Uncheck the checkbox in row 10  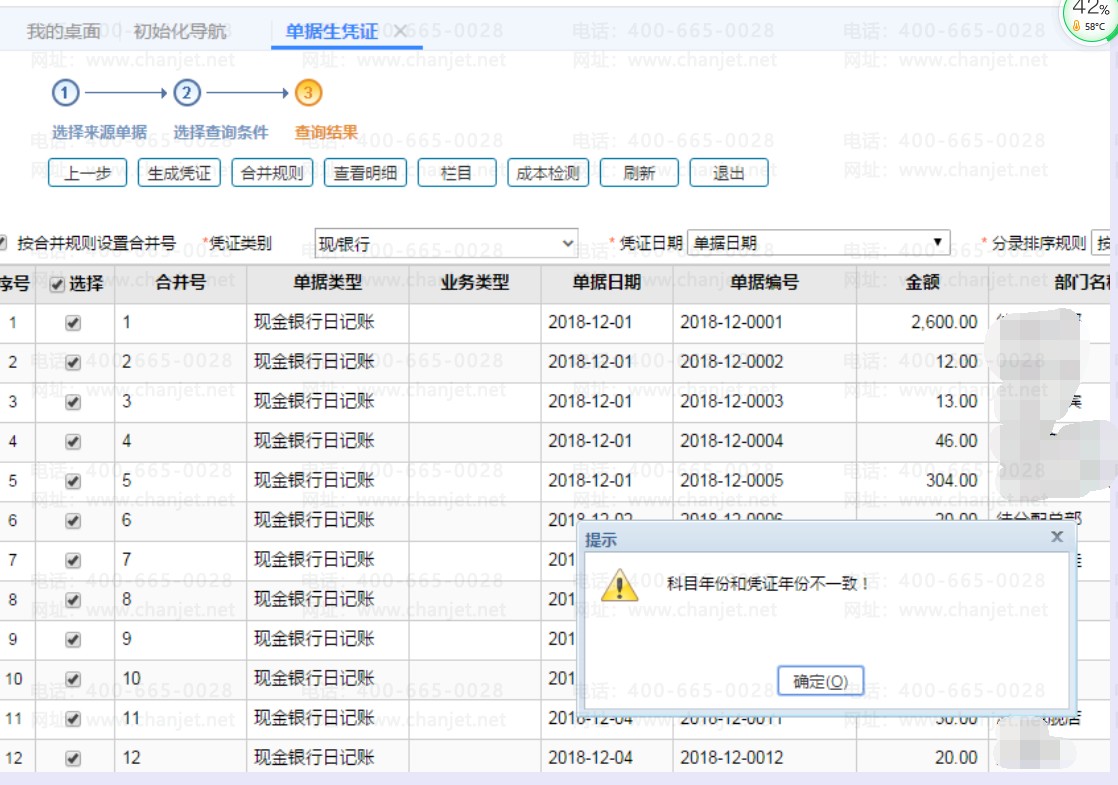point(73,679)
